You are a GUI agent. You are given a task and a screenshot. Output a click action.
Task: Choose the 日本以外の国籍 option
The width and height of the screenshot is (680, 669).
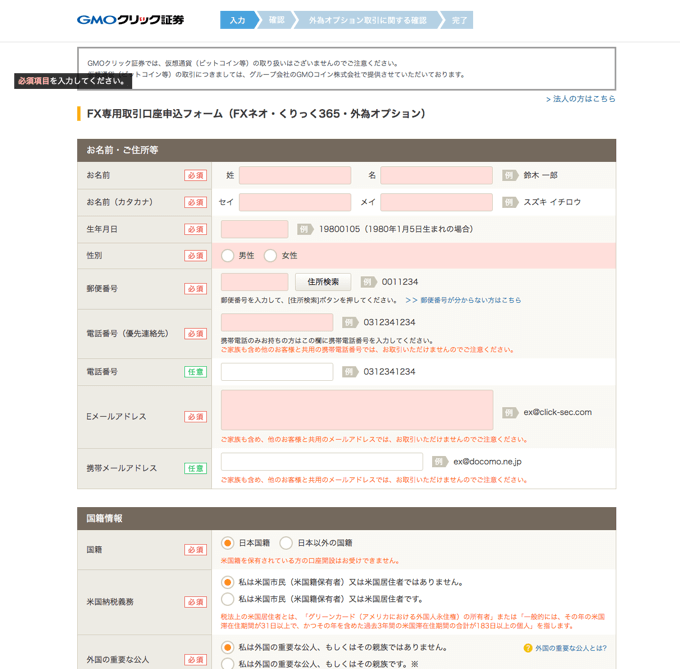point(286,543)
